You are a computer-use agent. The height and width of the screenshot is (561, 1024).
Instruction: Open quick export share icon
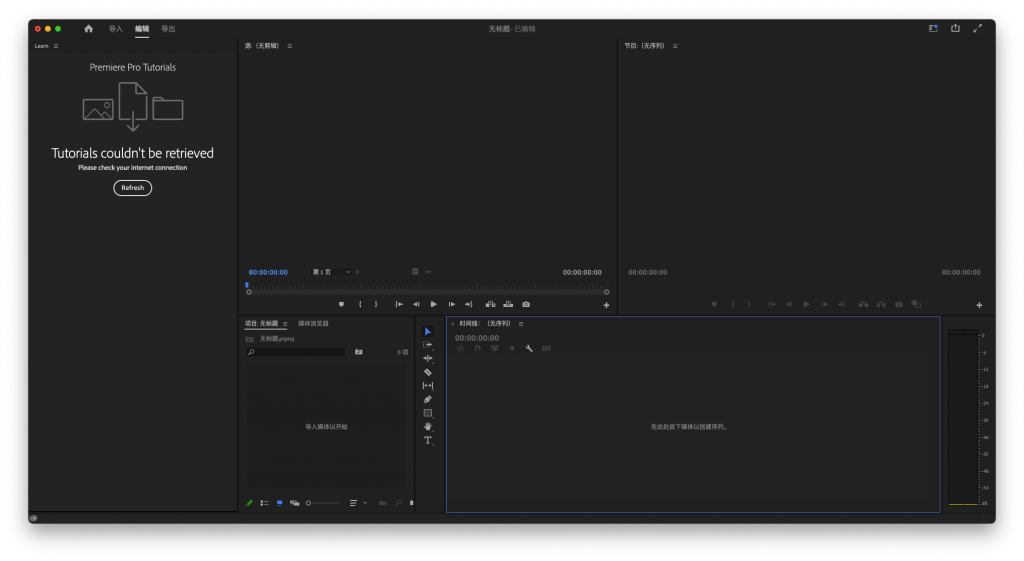pyautogui.click(x=955, y=28)
